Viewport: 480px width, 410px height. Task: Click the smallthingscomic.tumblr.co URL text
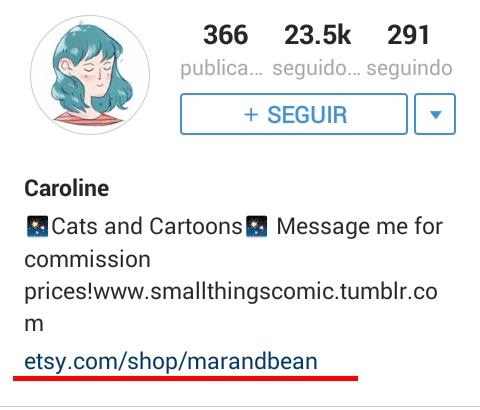click(x=266, y=291)
